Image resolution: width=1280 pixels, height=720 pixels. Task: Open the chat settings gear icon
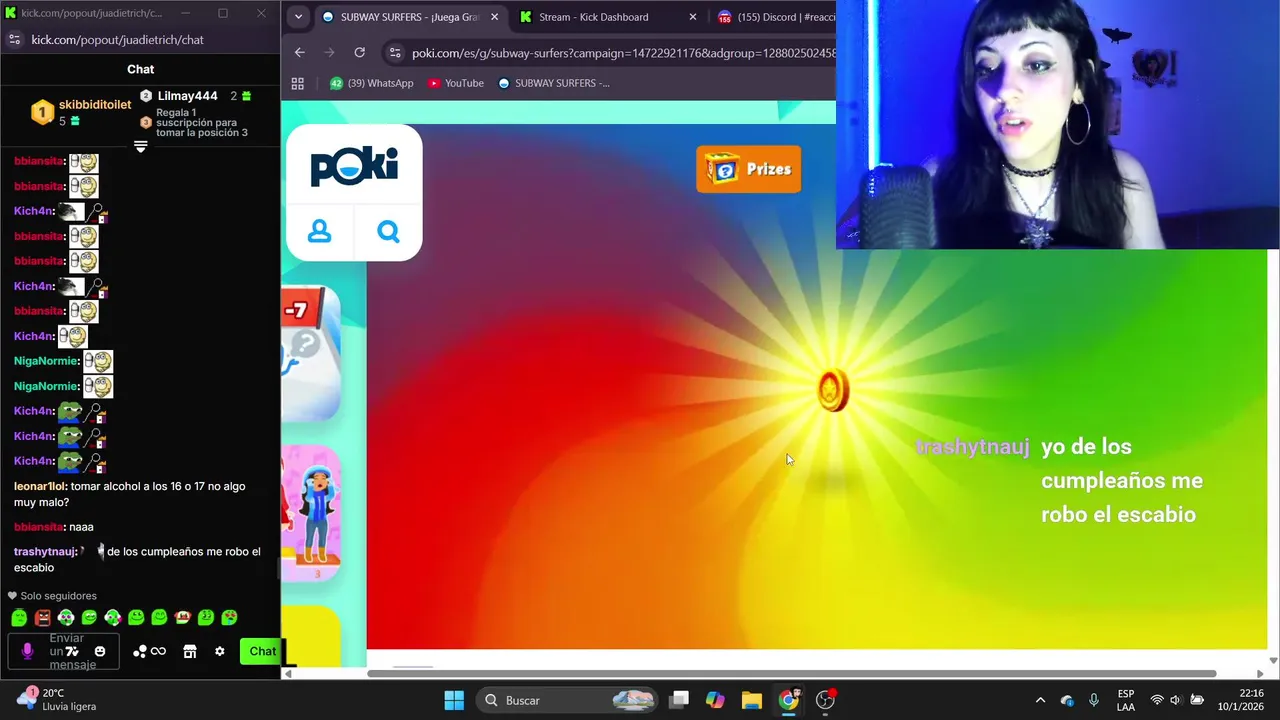(220, 651)
